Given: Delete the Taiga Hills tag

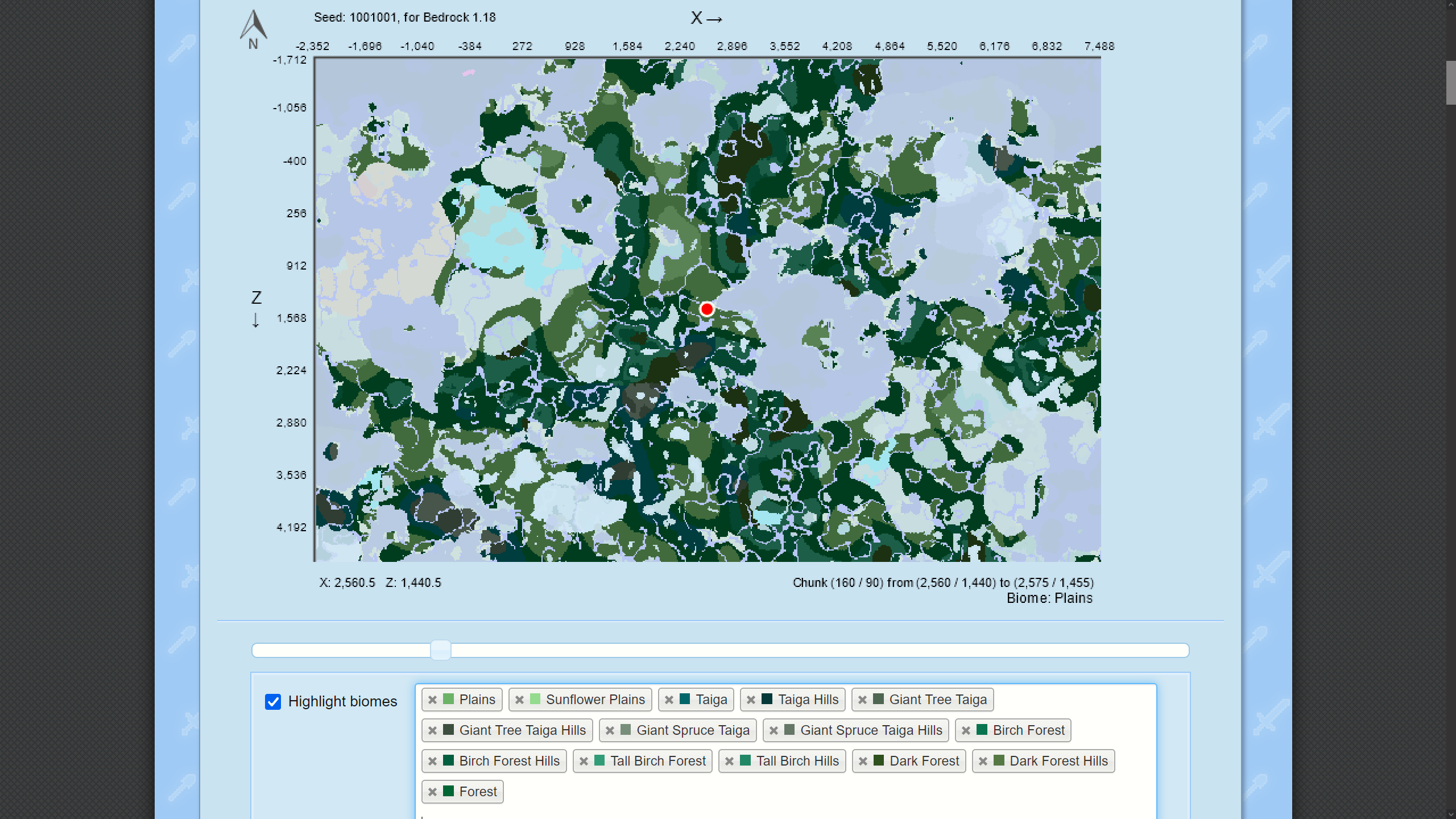Looking at the screenshot, I should tap(751, 700).
